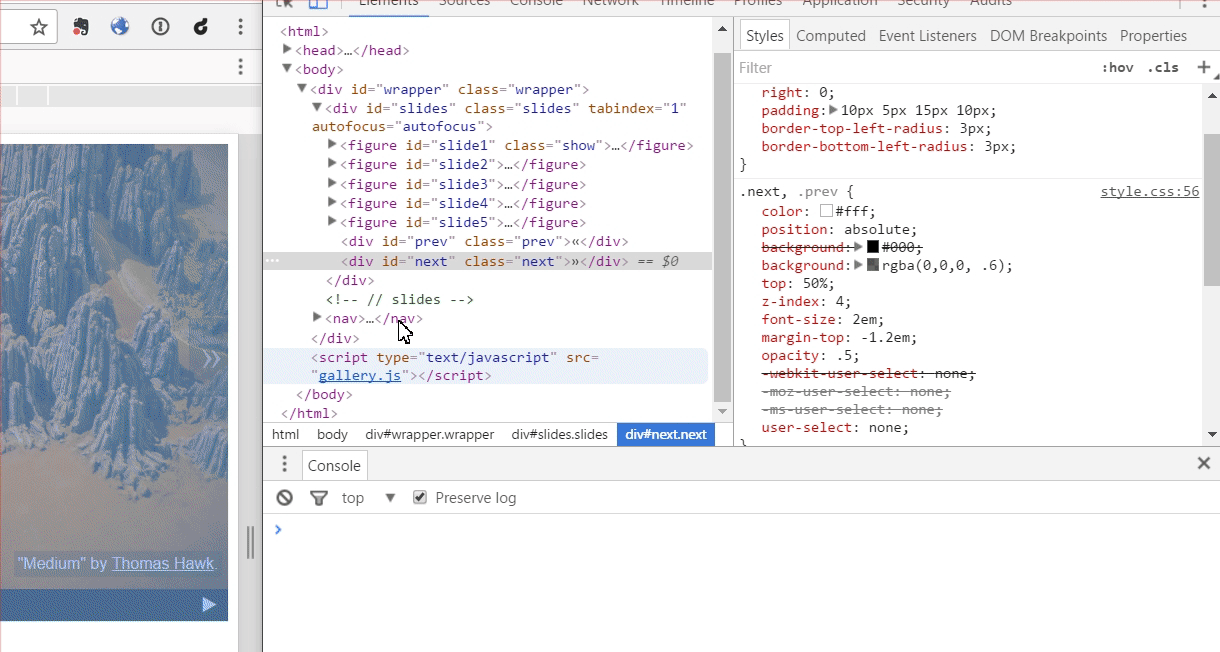
Task: Add a new style rule with plus icon
Action: pyautogui.click(x=1203, y=67)
